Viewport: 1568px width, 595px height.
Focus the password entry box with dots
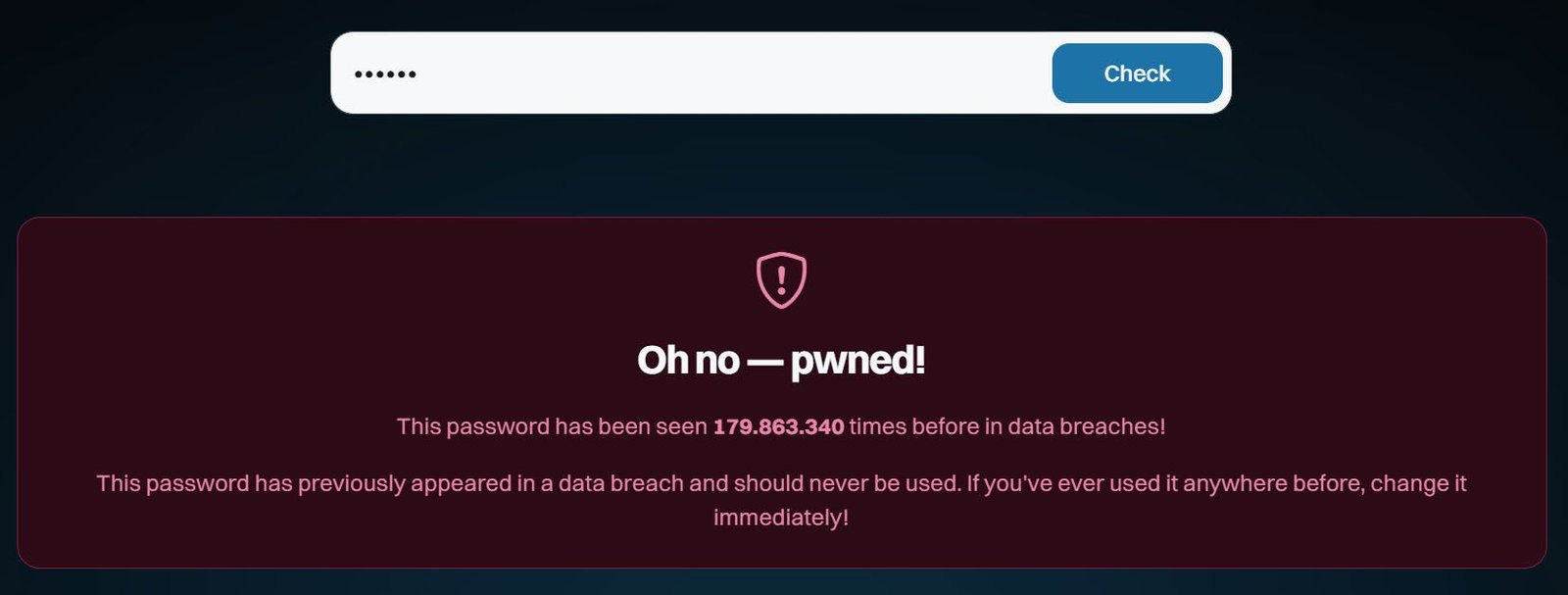pyautogui.click(x=686, y=73)
